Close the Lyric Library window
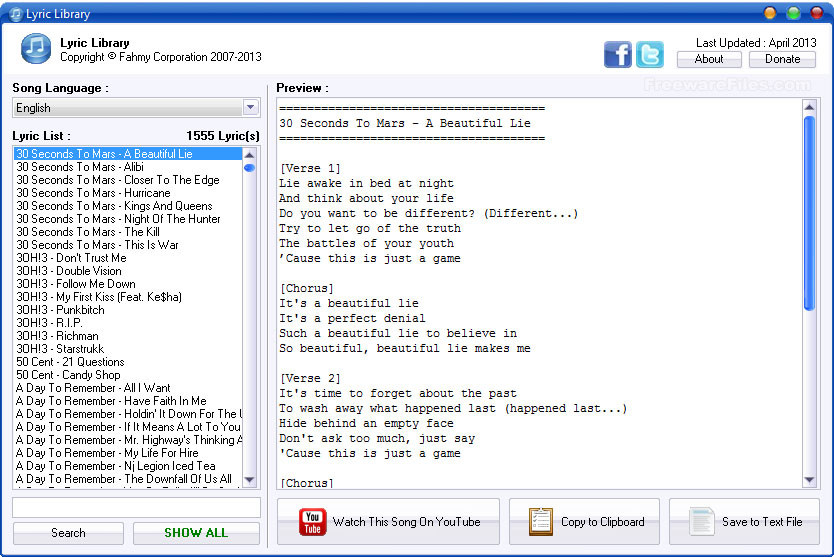The image size is (834, 557). coord(816,13)
